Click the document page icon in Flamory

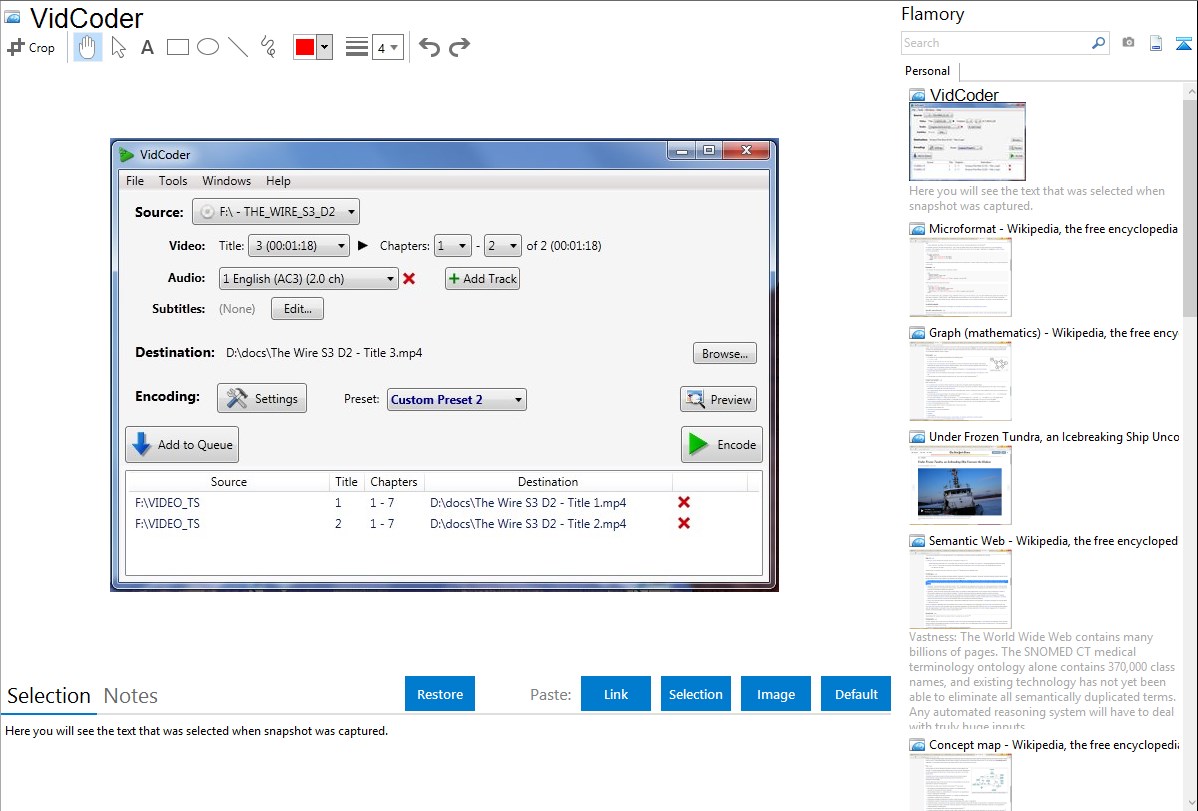pos(1156,43)
